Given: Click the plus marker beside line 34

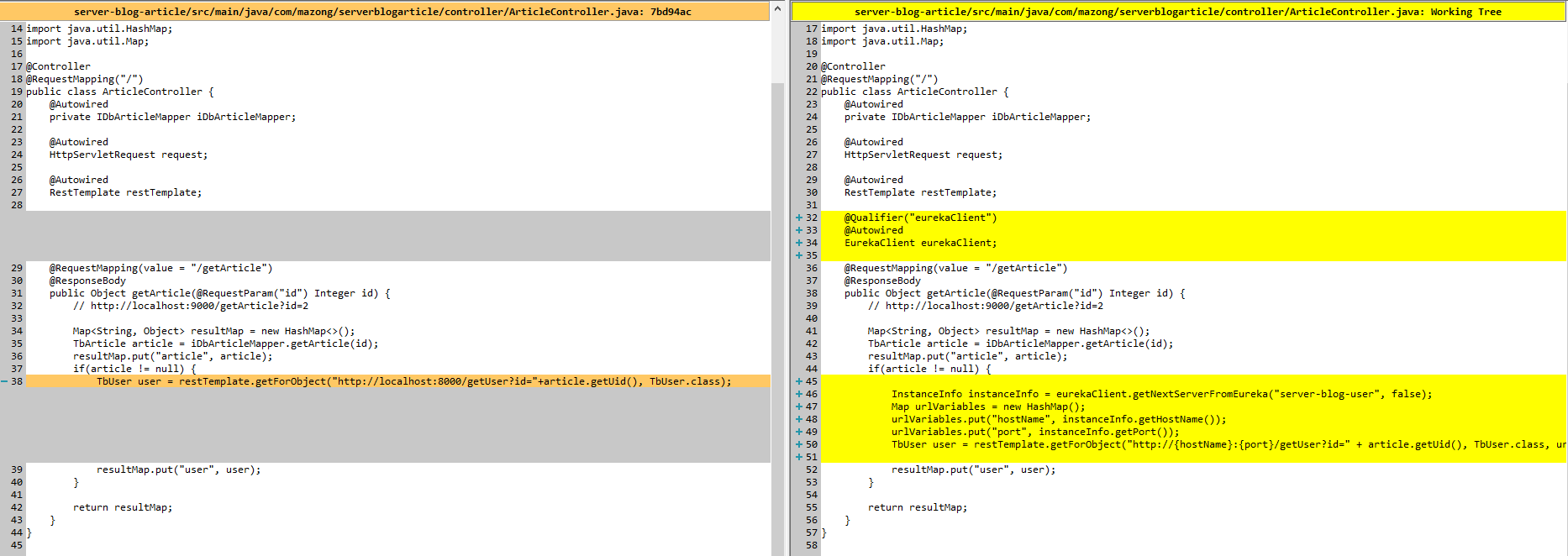Looking at the screenshot, I should pyautogui.click(x=799, y=243).
